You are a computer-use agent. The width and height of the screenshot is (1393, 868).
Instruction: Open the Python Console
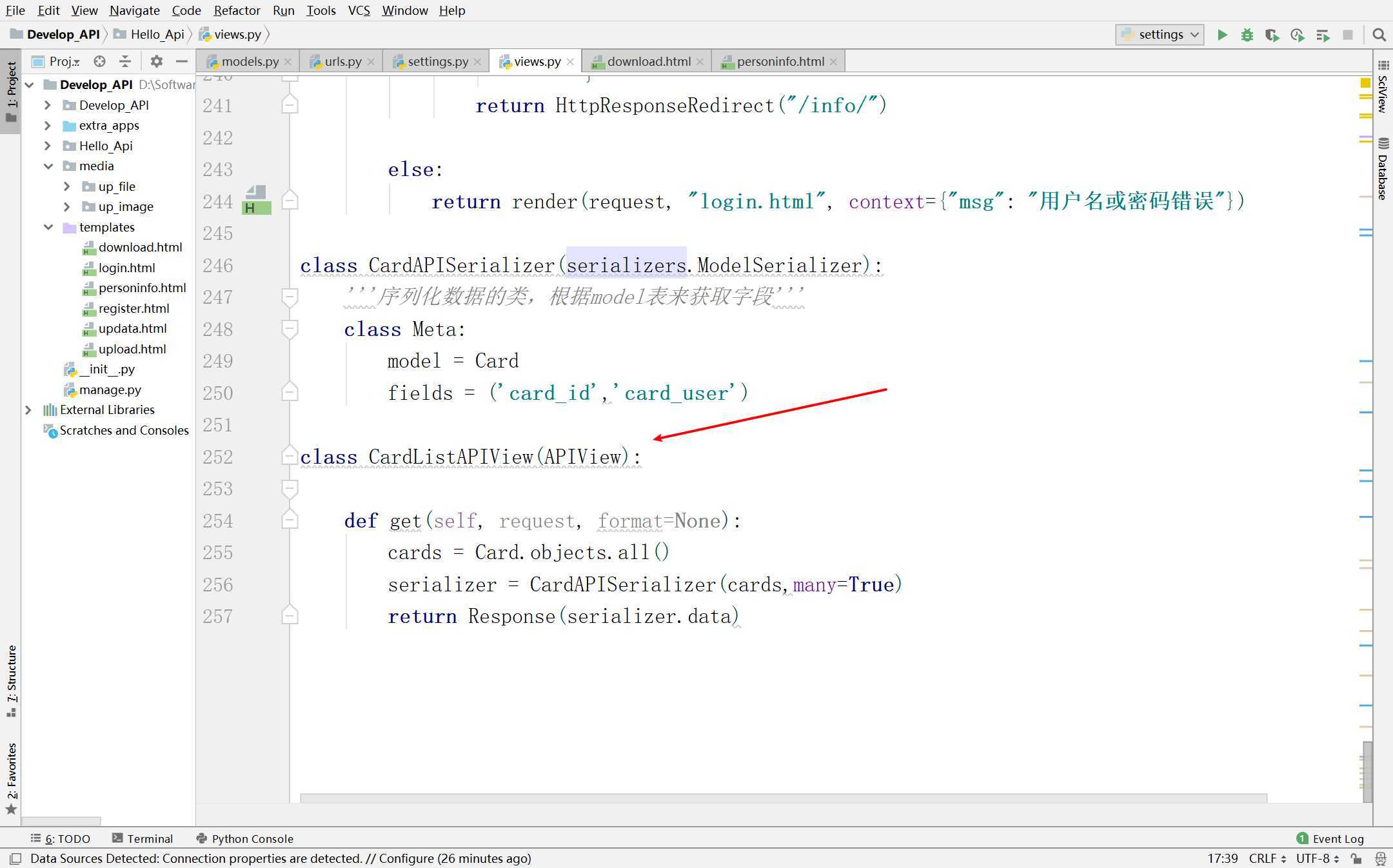[x=244, y=838]
